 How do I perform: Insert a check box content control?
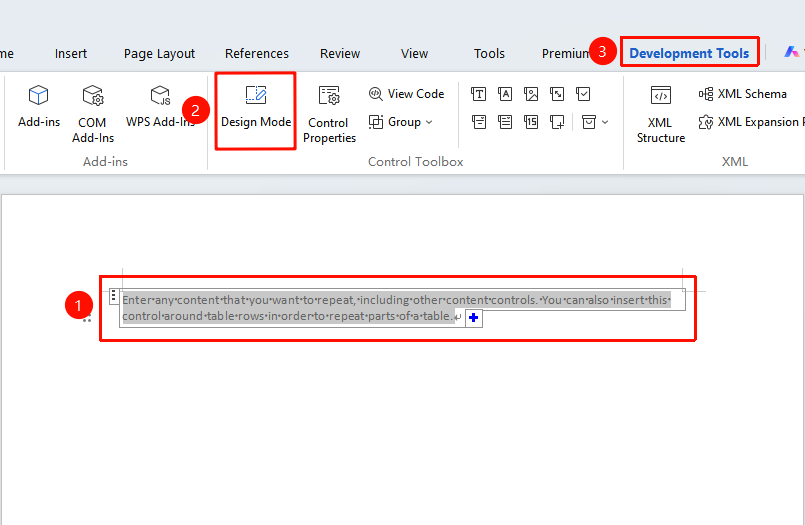[x=583, y=94]
